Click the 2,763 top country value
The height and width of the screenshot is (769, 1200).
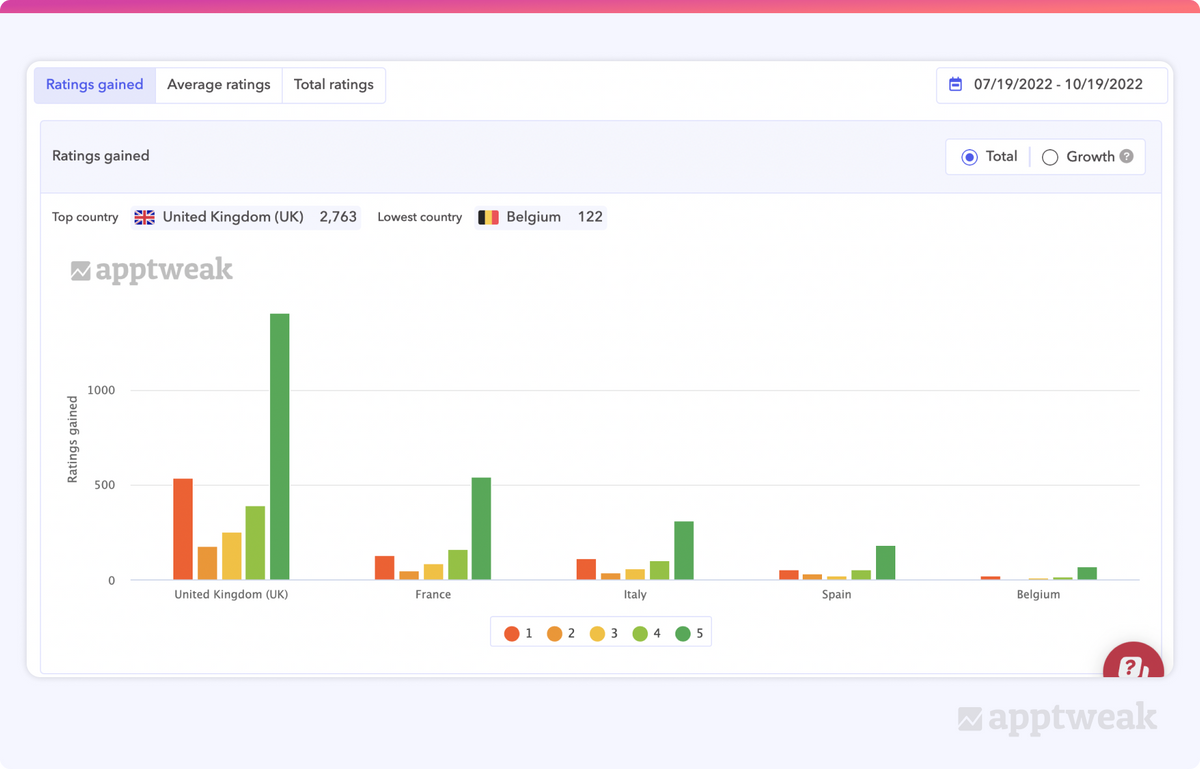(338, 217)
